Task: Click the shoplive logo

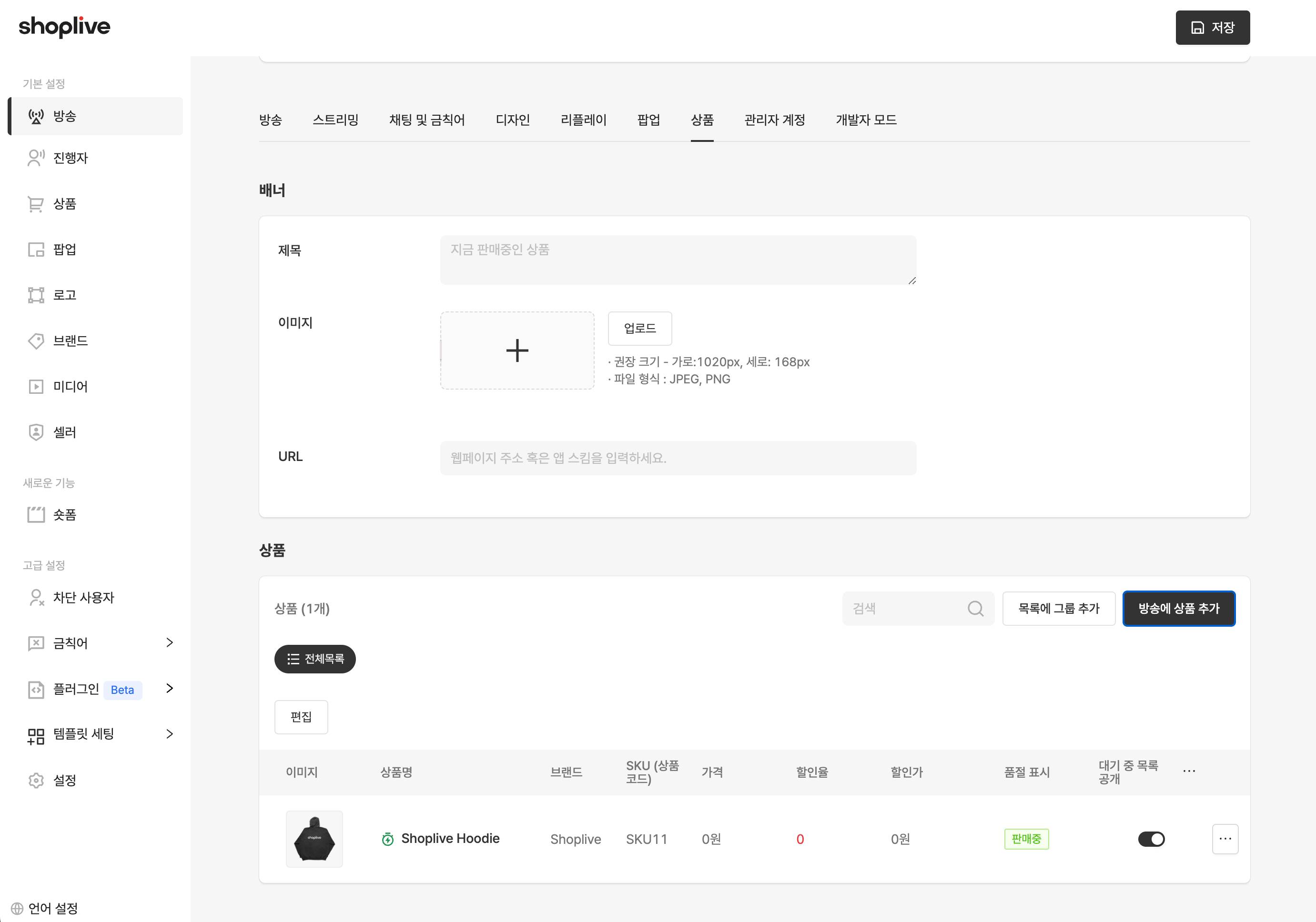Action: 64,26
